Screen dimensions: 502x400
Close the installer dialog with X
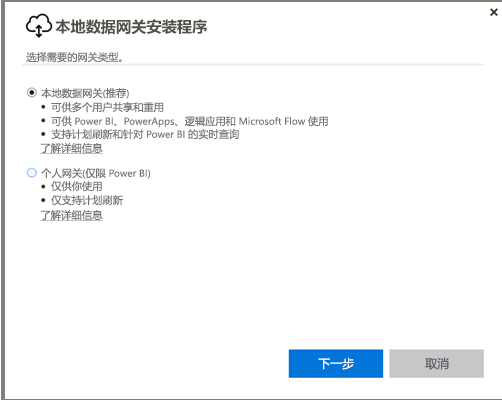(494, 12)
